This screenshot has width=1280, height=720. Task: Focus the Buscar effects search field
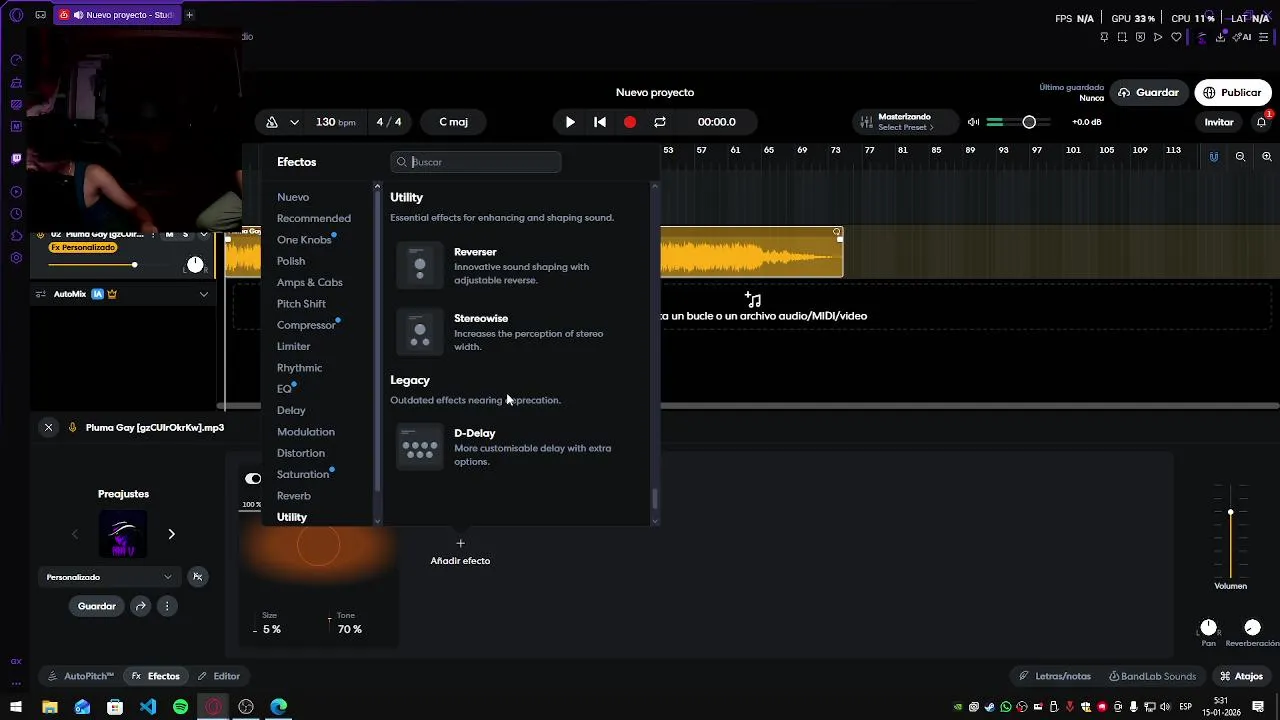(476, 162)
